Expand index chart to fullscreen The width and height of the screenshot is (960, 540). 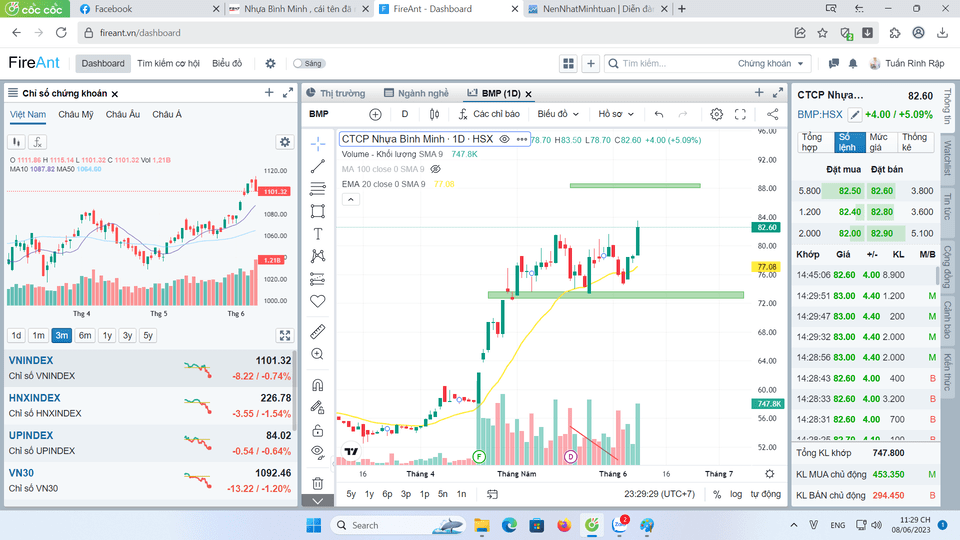[x=285, y=336]
